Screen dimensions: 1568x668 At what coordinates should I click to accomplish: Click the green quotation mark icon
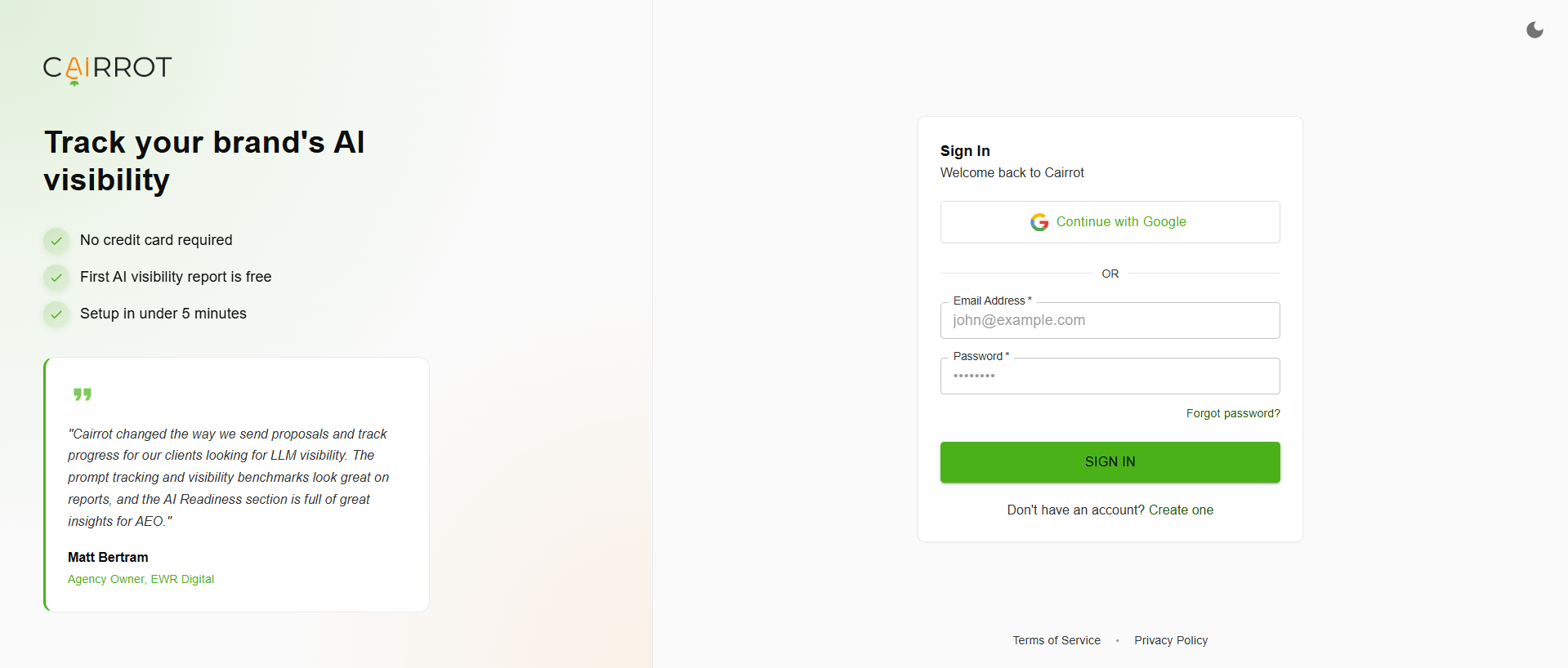83,394
